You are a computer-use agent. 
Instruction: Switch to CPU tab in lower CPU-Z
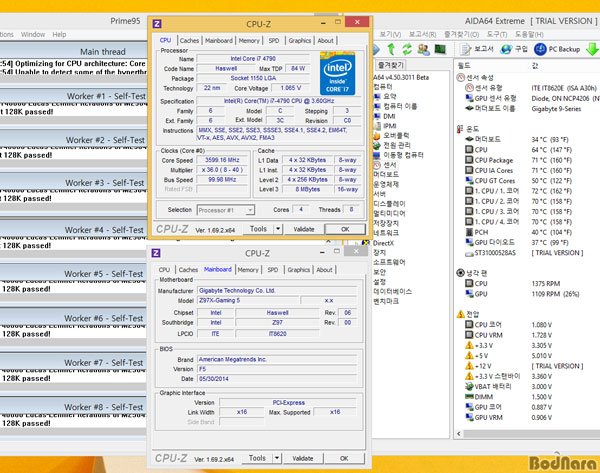(x=164, y=270)
